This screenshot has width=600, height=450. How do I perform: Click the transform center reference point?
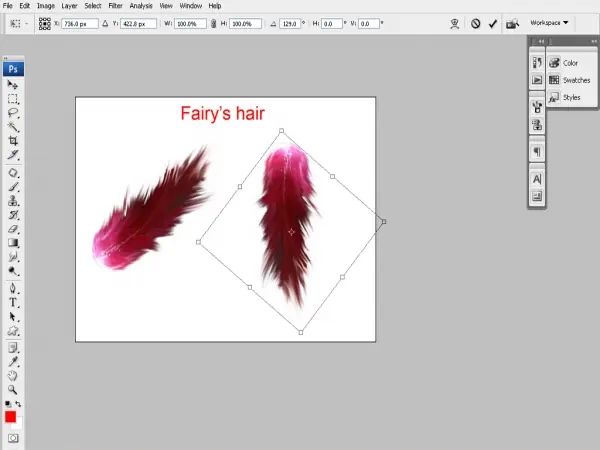pyautogui.click(x=292, y=232)
